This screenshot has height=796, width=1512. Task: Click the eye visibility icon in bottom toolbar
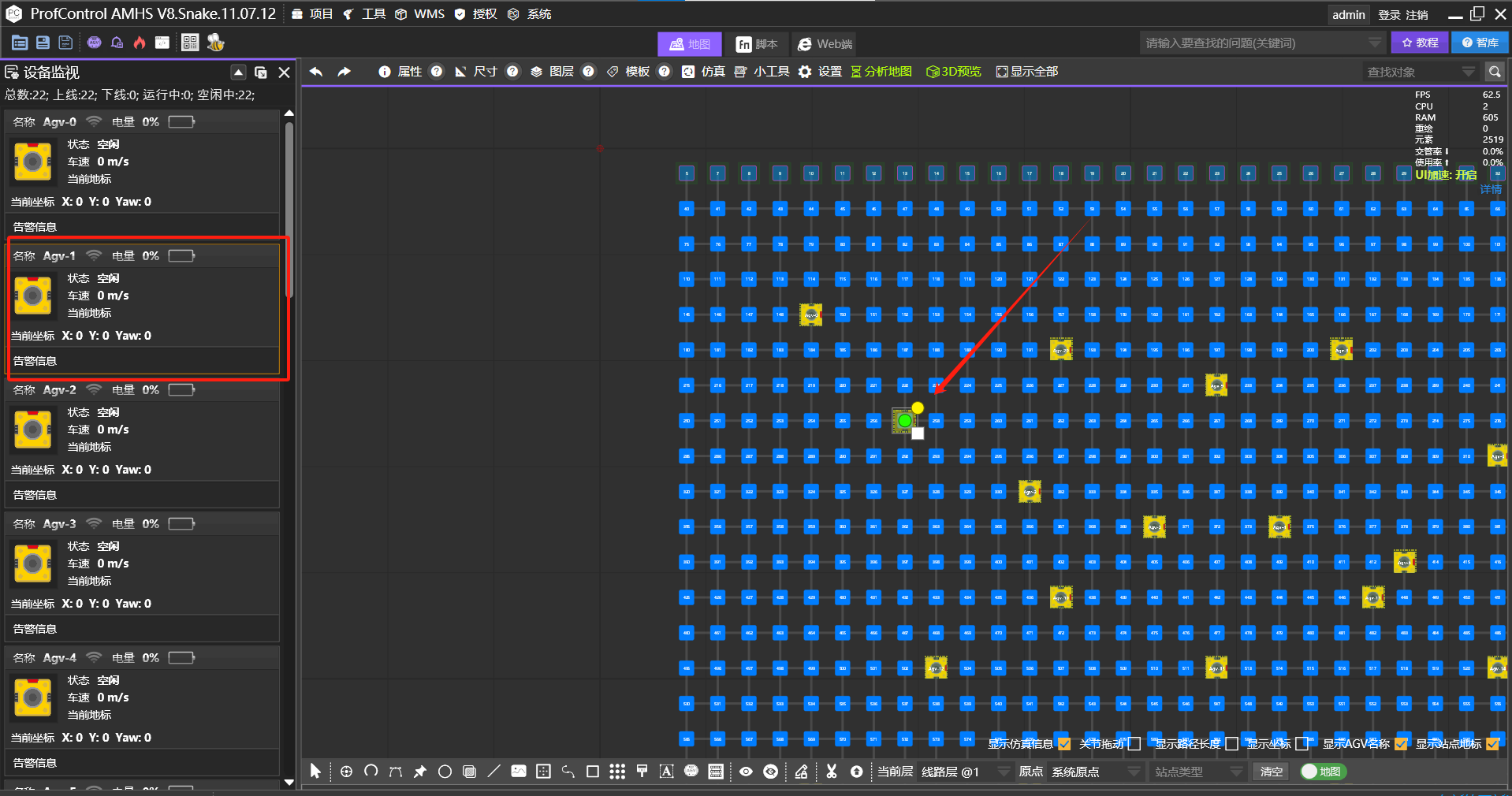746,772
